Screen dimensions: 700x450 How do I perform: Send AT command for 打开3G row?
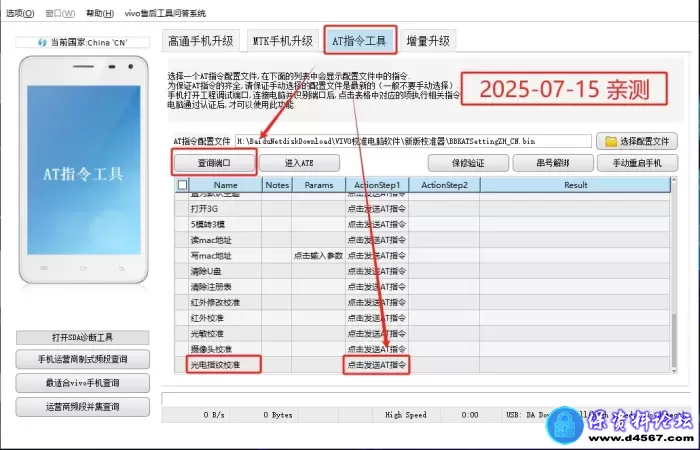coord(377,209)
